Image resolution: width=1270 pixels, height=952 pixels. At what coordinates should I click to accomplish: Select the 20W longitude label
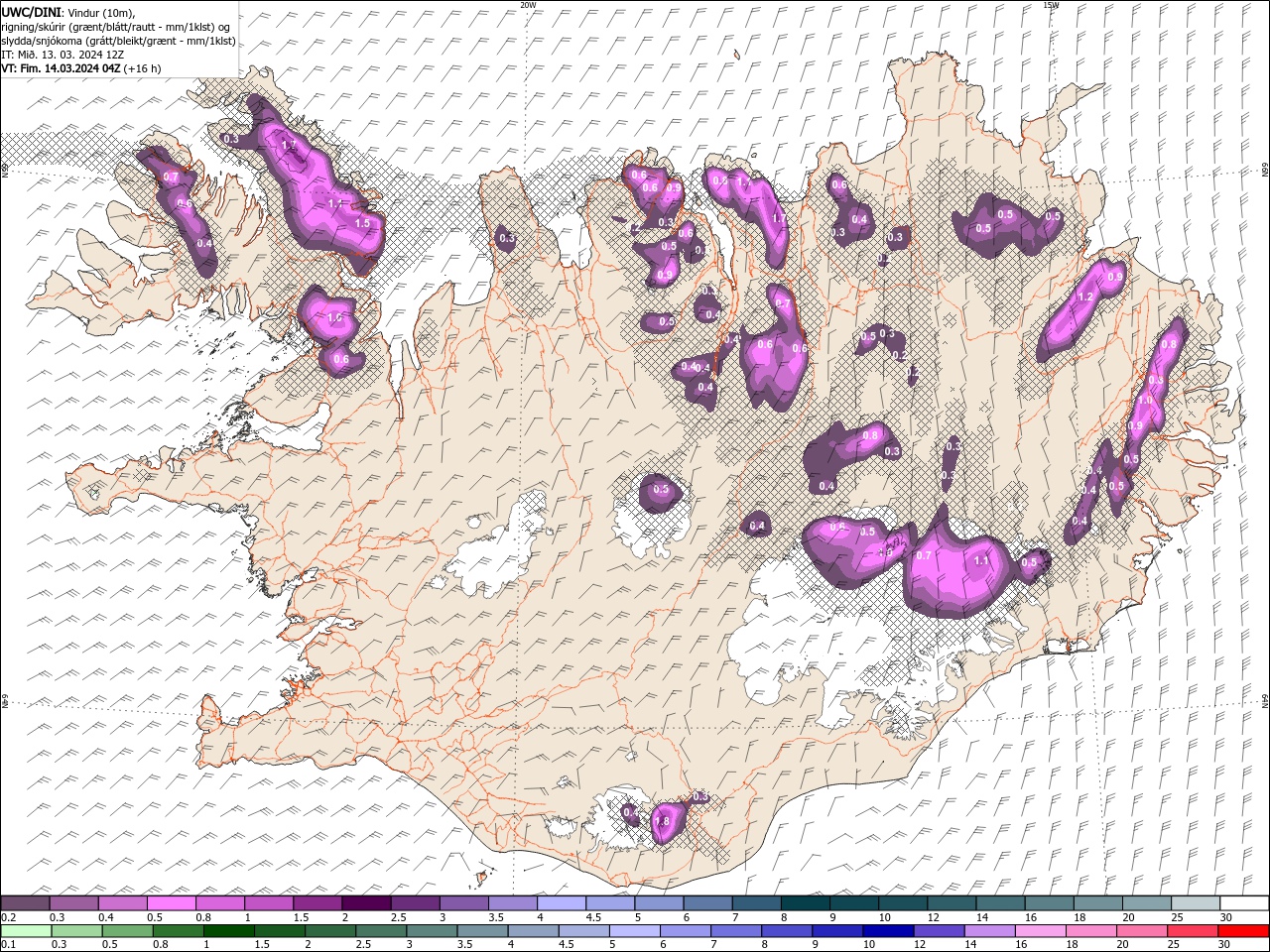528,5
